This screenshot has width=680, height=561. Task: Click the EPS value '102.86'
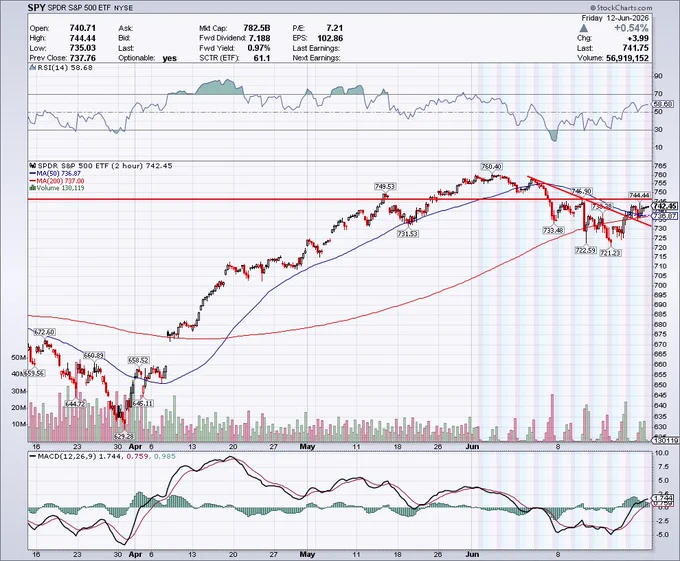(330, 38)
